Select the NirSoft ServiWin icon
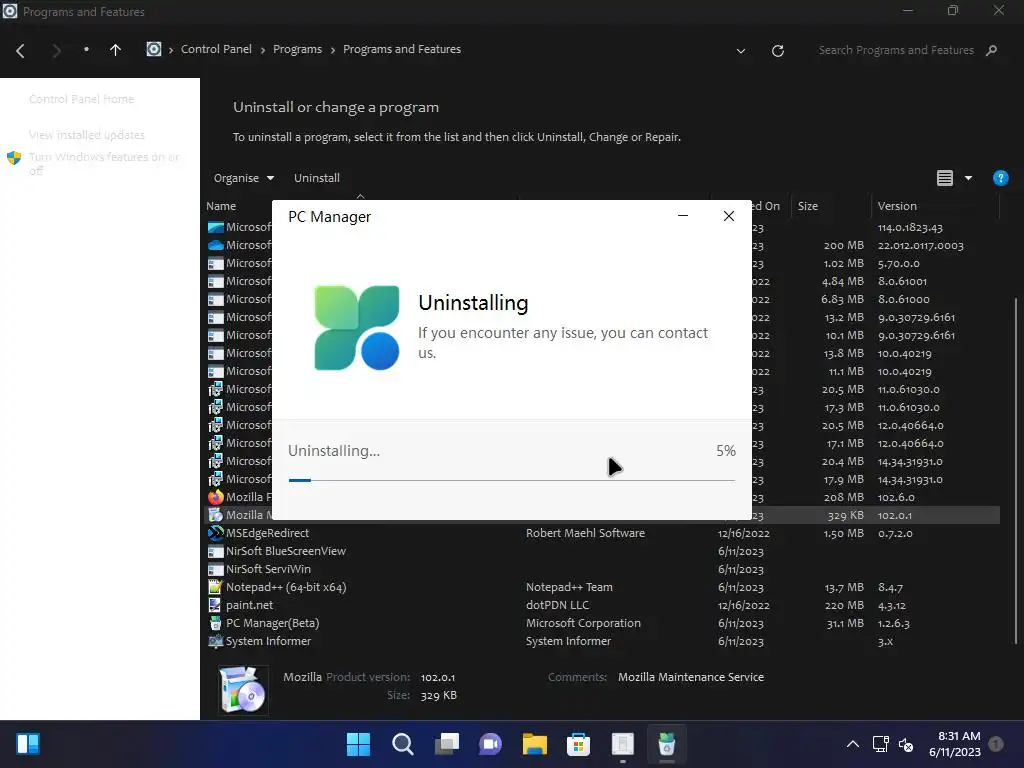Viewport: 1024px width, 768px height. tap(216, 569)
